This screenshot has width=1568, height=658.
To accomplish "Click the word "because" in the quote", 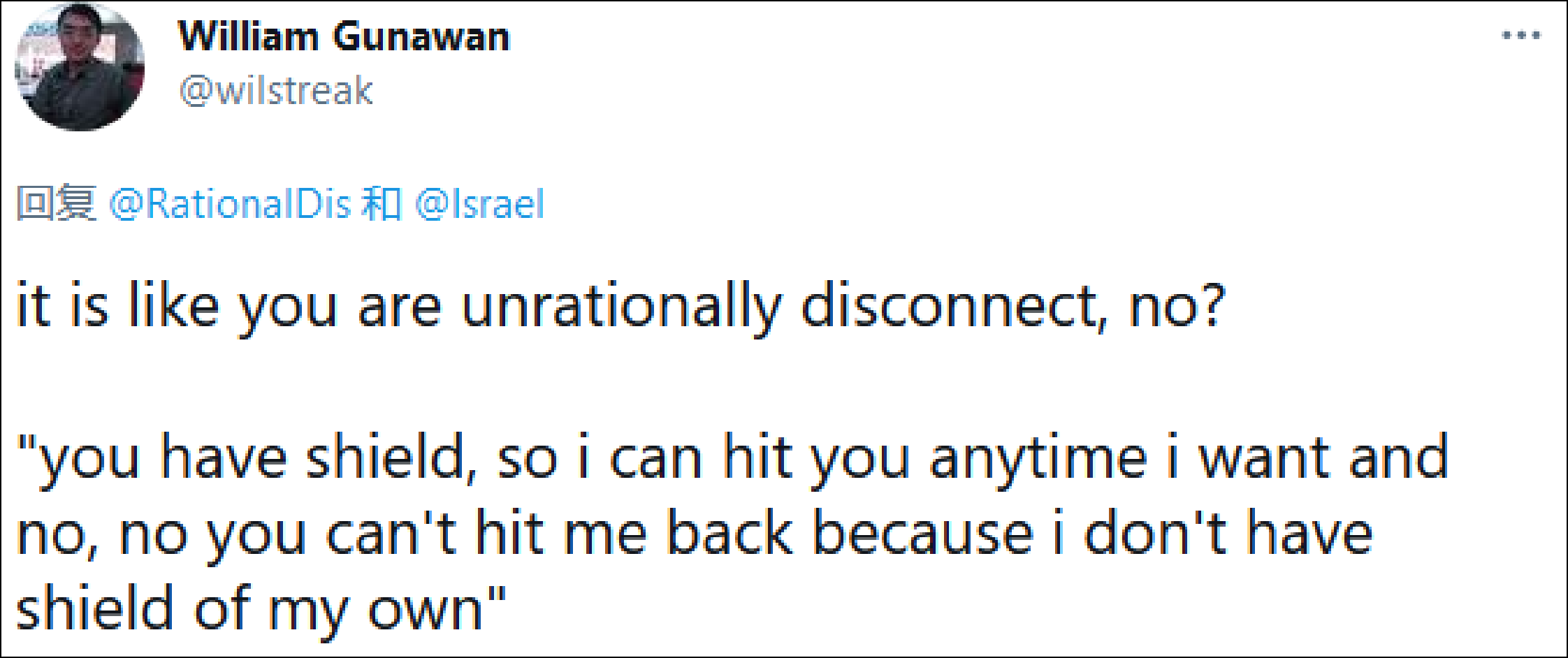I will pos(922,534).
